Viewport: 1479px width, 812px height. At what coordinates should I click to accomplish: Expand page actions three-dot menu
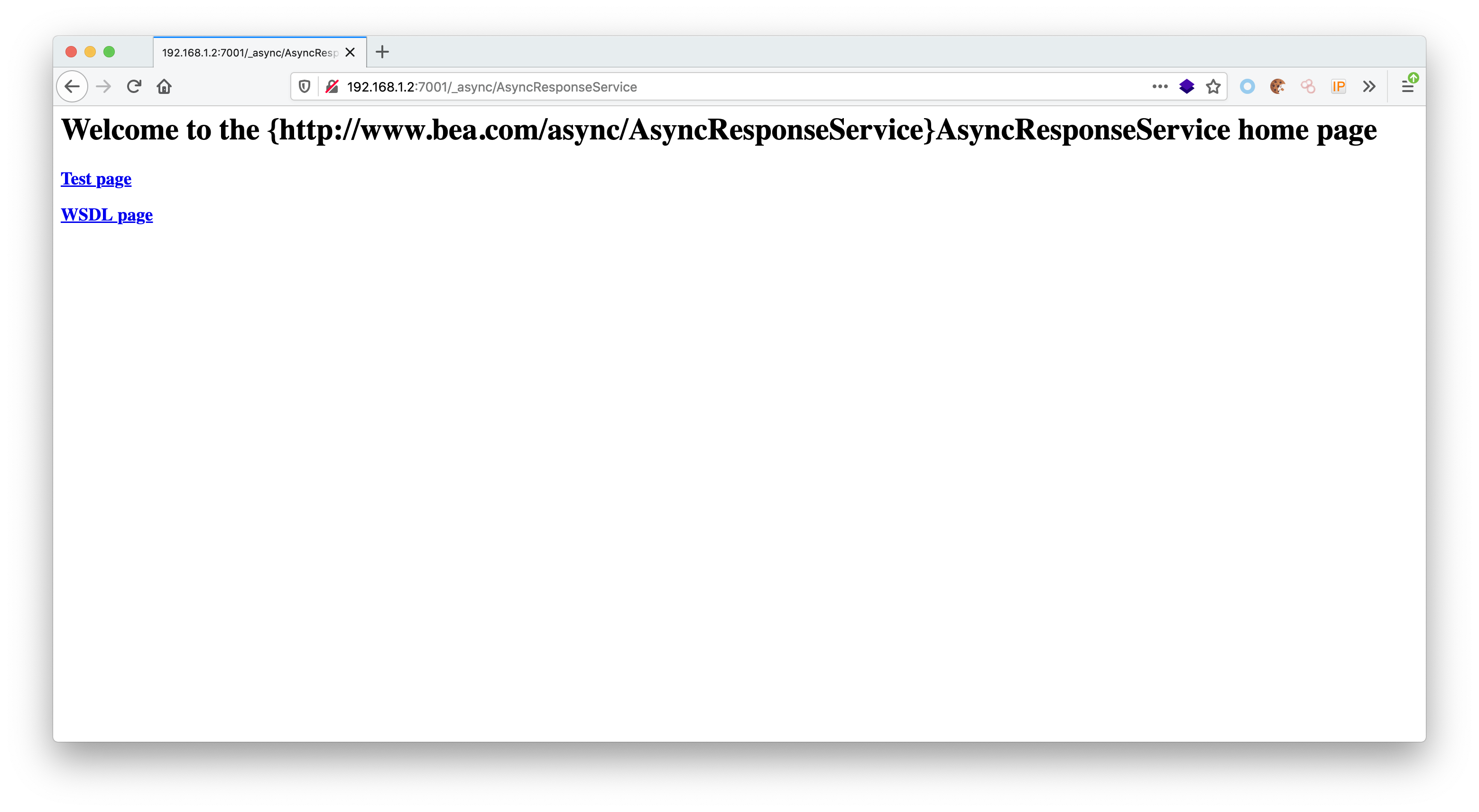tap(1160, 87)
